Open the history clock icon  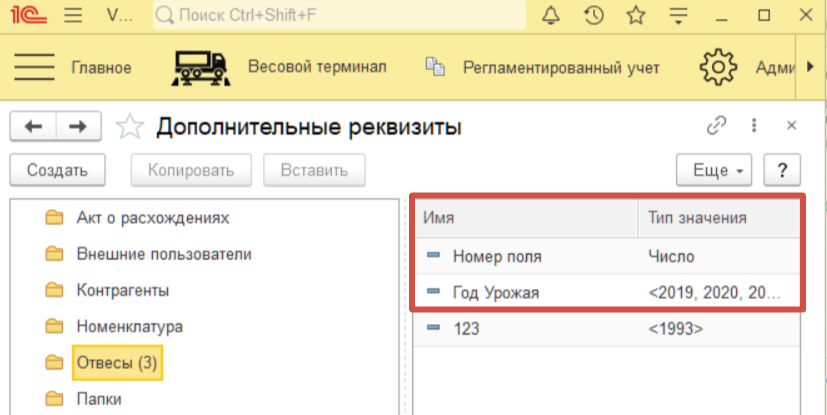(x=593, y=16)
